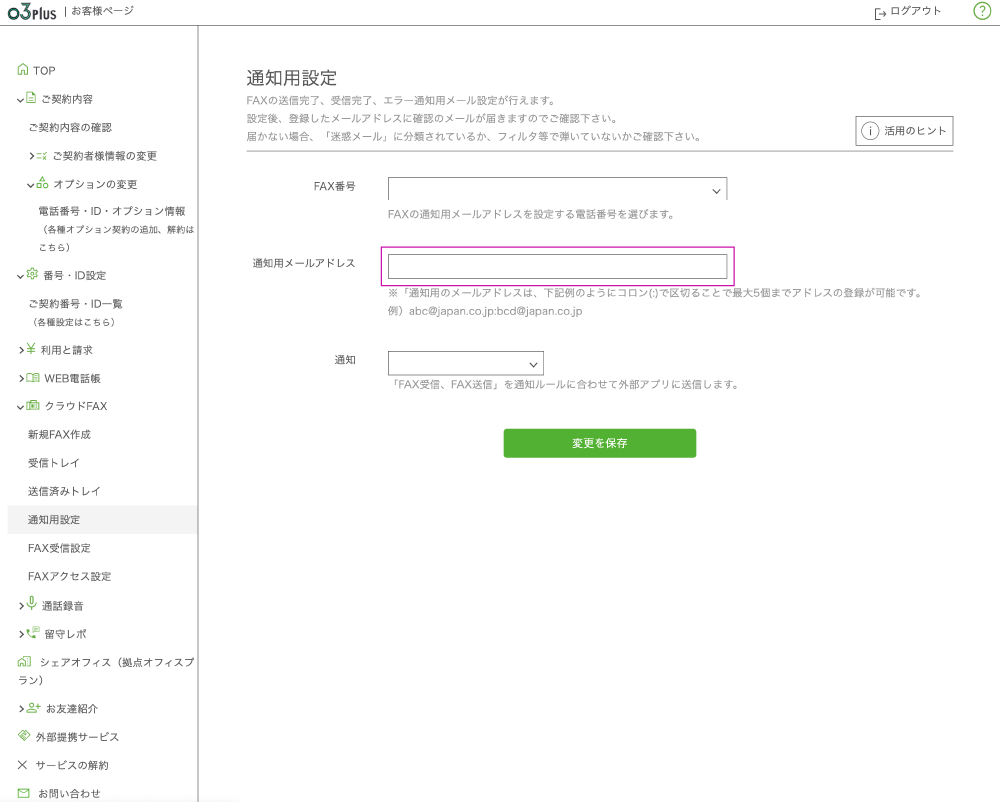Screen dimensions: 1000x802
Task: Expand the 利用と請求 chevron
Action: pos(22,350)
